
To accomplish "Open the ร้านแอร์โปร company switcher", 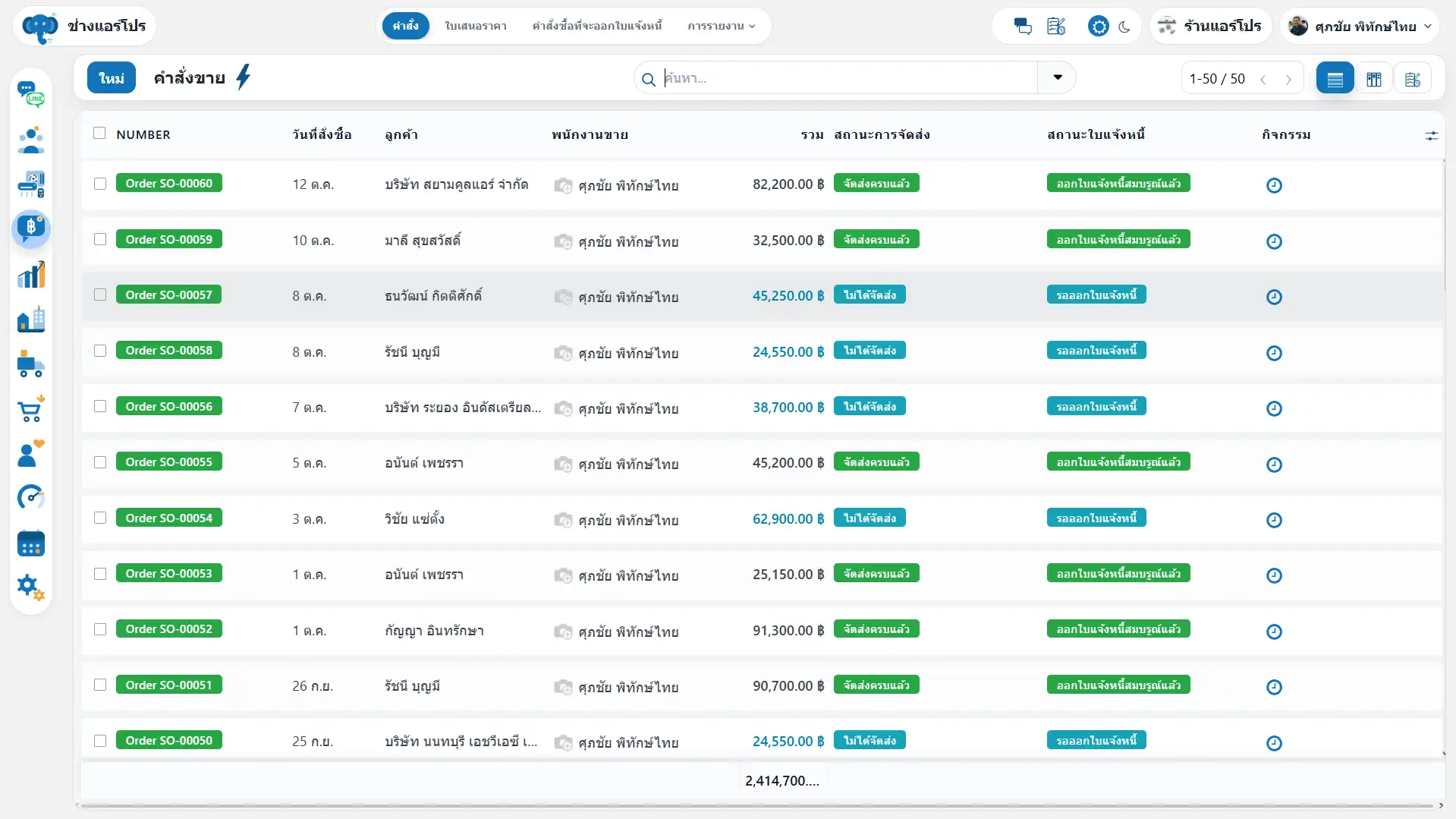I will pos(1210,27).
